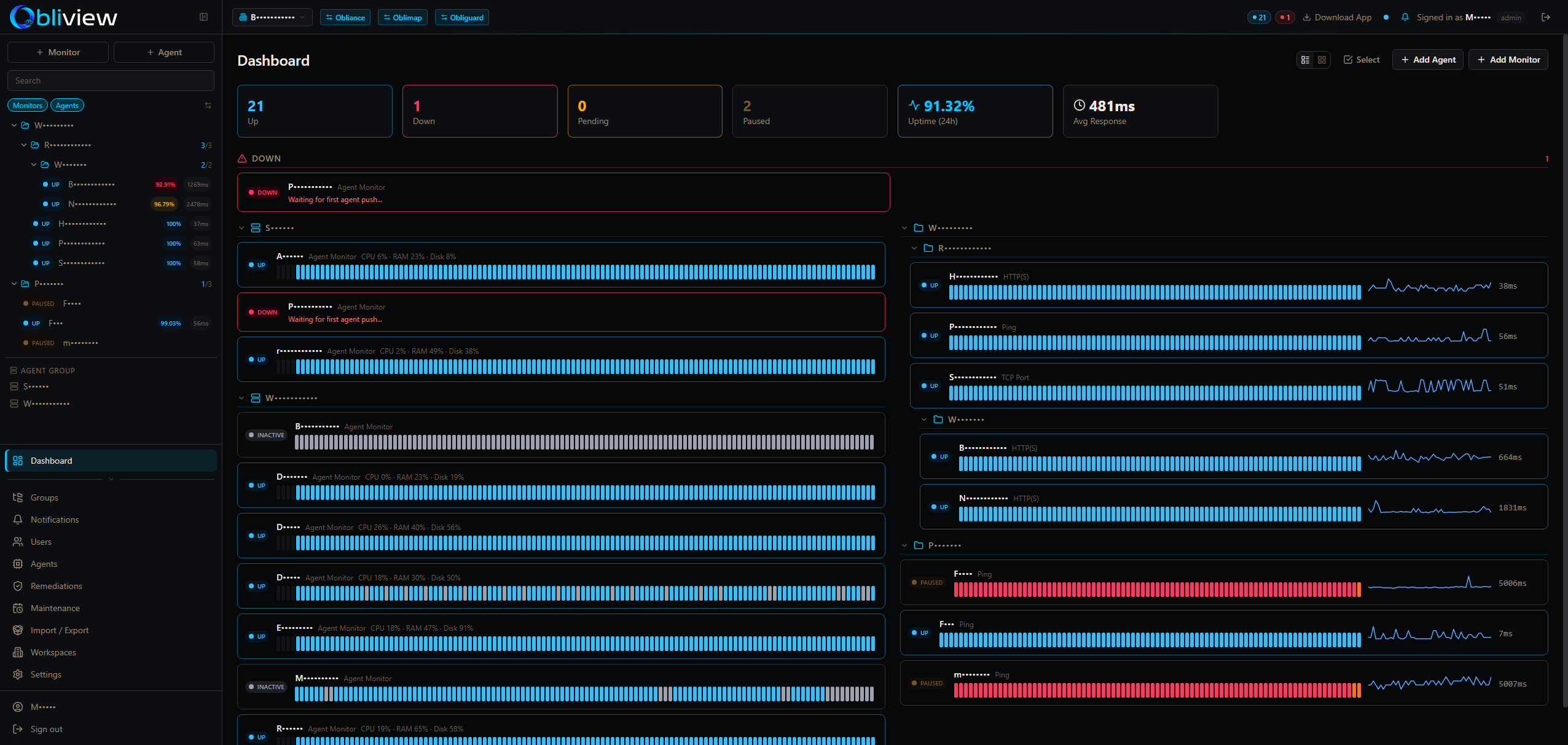
Task: Switch dashboard to grid view layout
Action: pyautogui.click(x=1322, y=59)
